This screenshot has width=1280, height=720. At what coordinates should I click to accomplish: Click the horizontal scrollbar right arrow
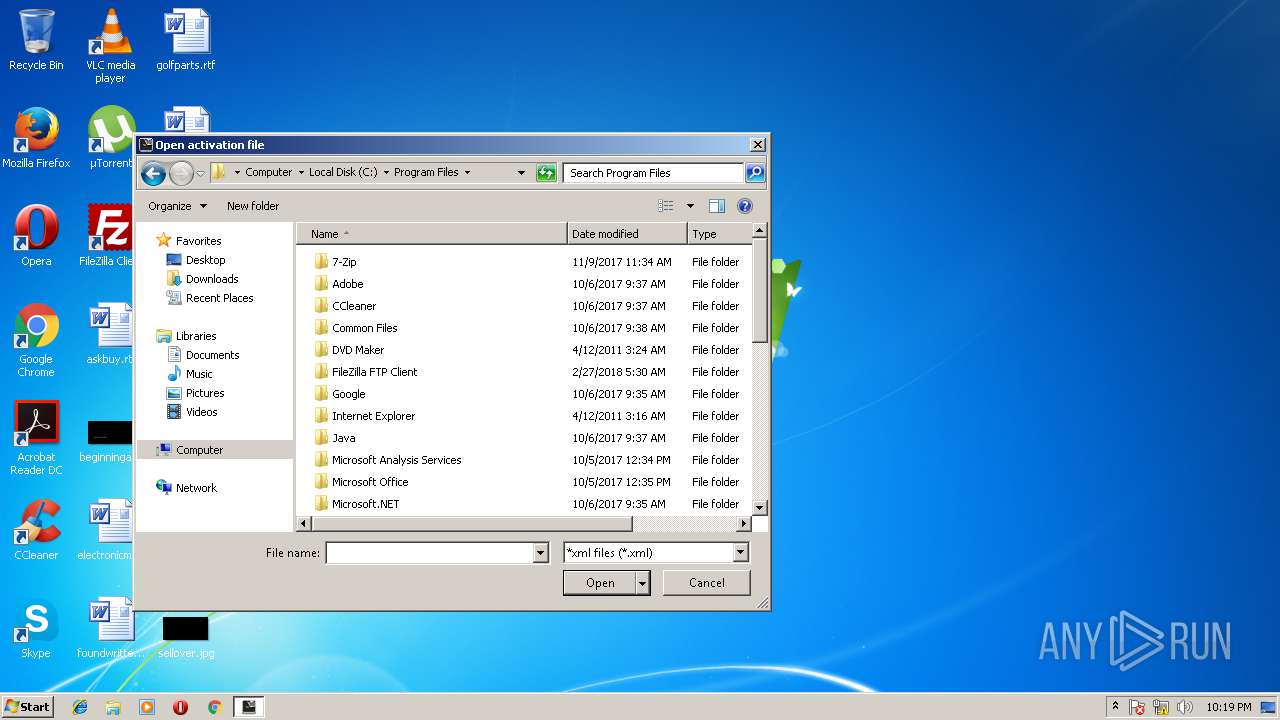pyautogui.click(x=743, y=524)
